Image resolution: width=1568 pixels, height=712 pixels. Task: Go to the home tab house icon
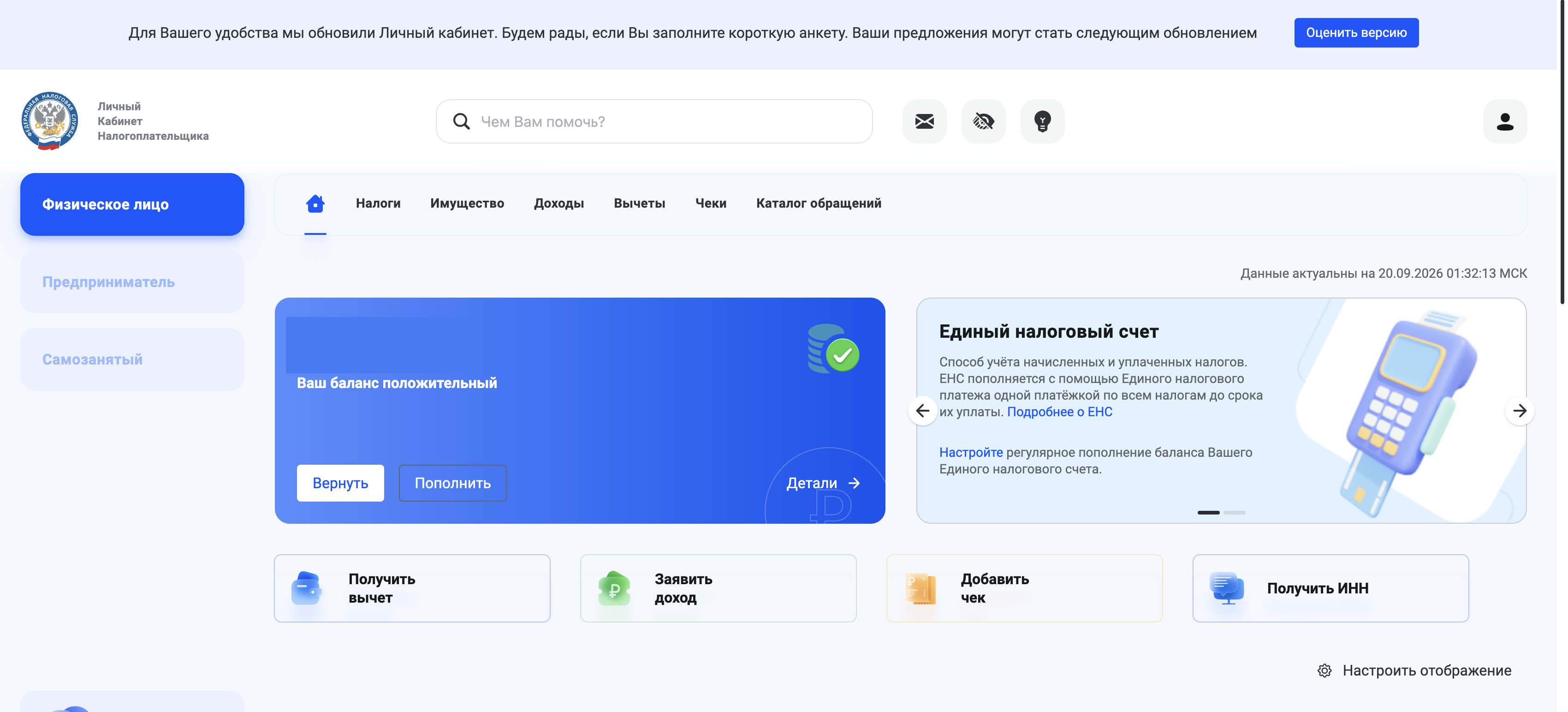315,203
